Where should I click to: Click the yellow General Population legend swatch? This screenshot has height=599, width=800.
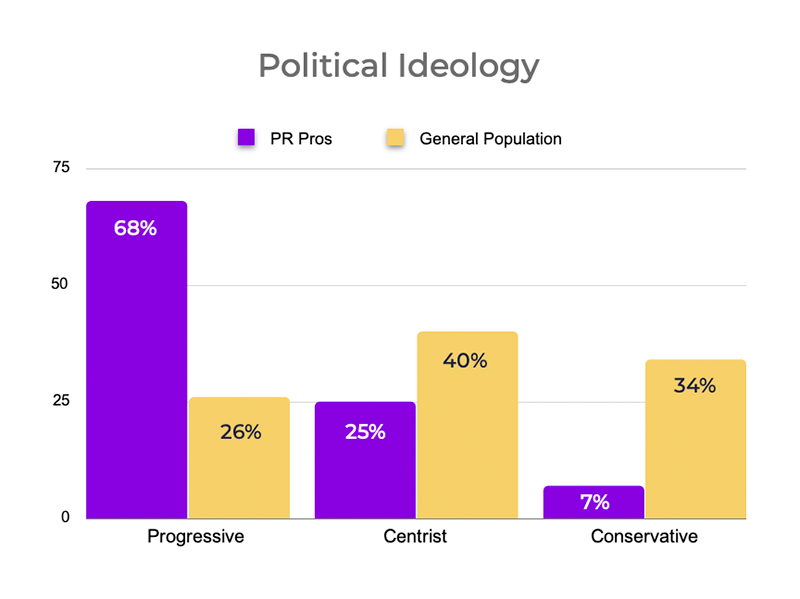pyautogui.click(x=395, y=138)
